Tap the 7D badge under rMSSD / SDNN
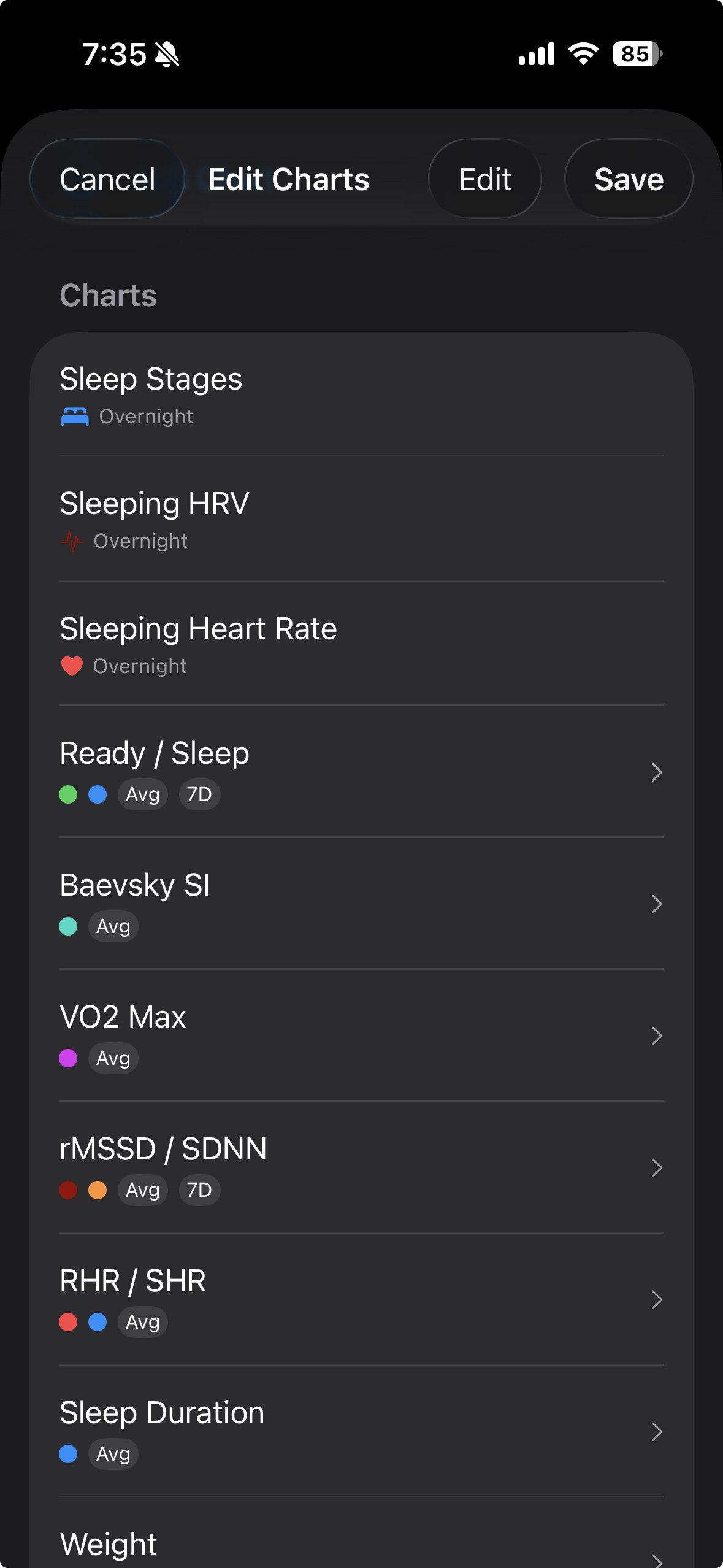The image size is (723, 1568). pos(199,1190)
